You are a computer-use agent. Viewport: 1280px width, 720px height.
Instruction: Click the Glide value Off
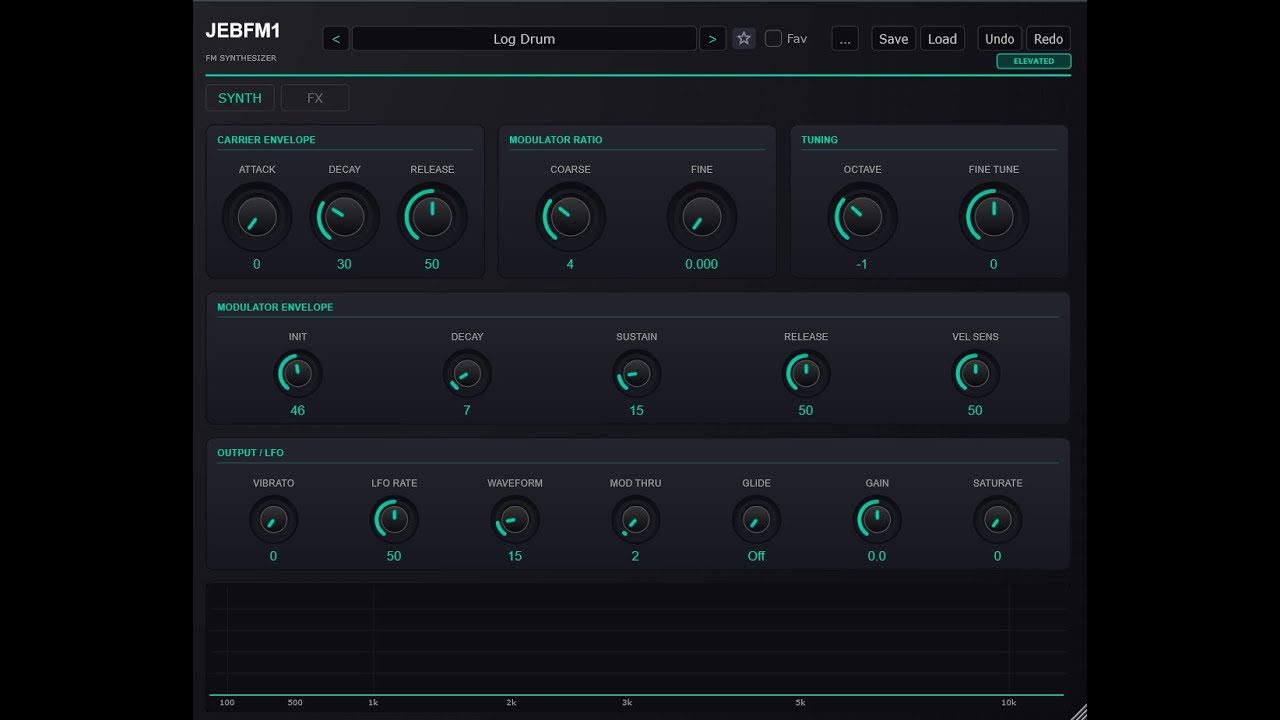tap(756, 556)
